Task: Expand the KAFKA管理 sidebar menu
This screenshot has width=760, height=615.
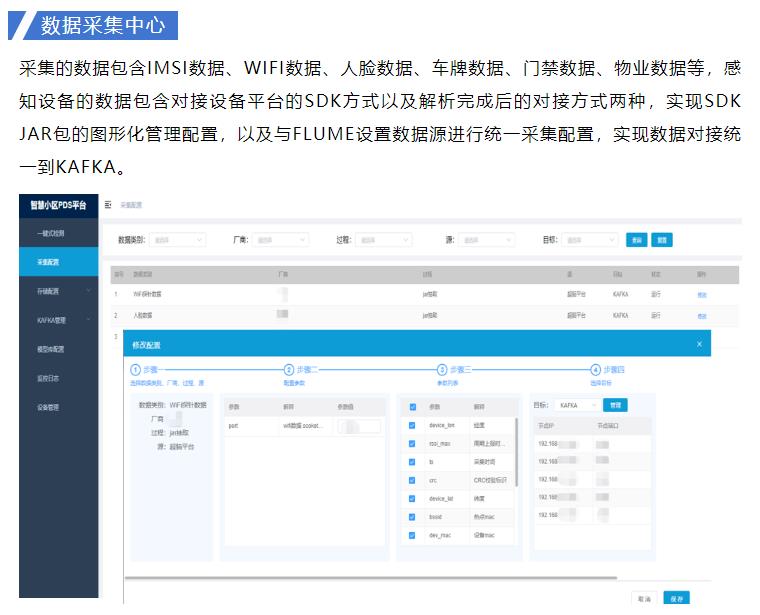Action: (x=58, y=320)
